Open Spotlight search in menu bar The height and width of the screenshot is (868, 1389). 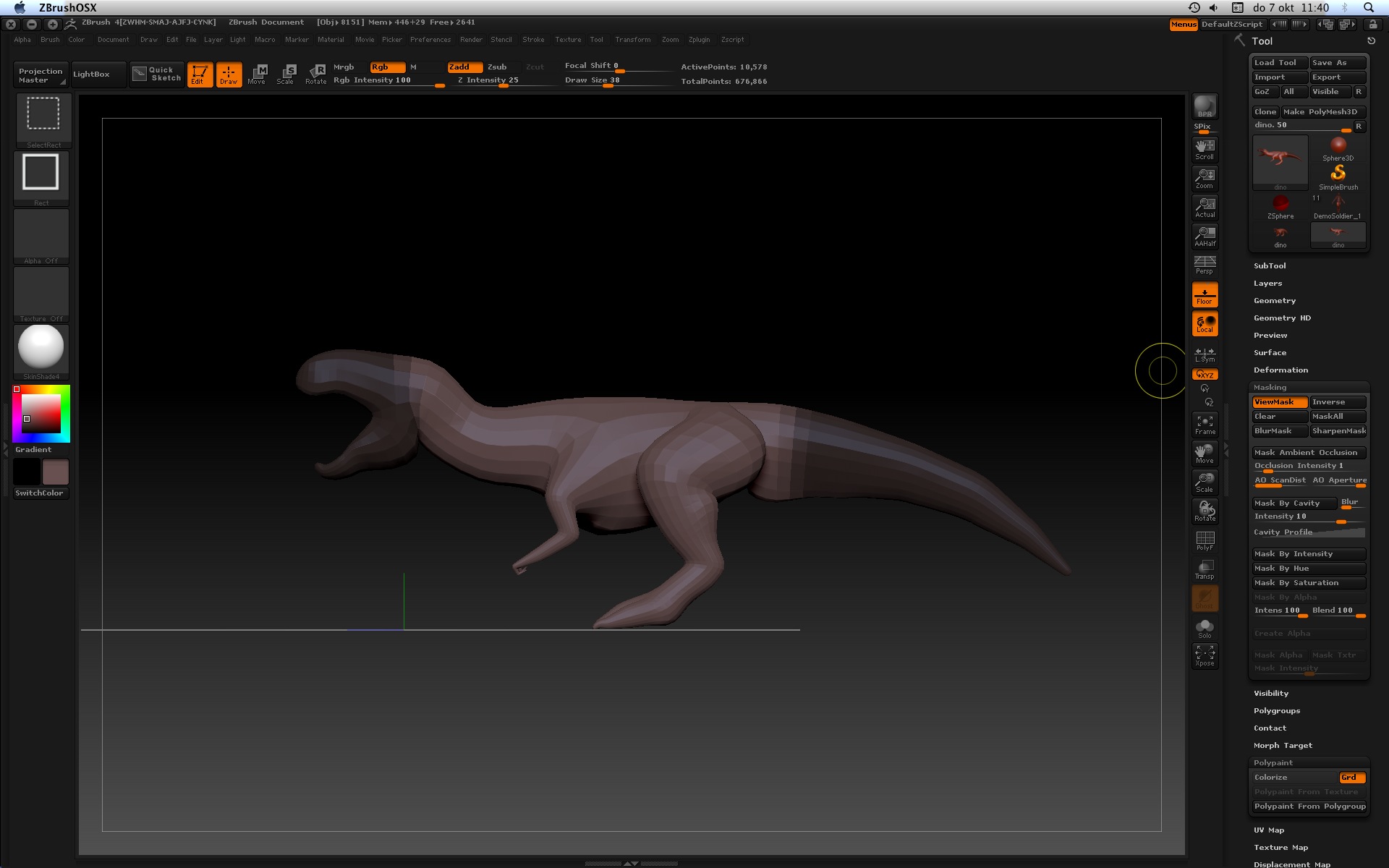click(x=1369, y=7)
